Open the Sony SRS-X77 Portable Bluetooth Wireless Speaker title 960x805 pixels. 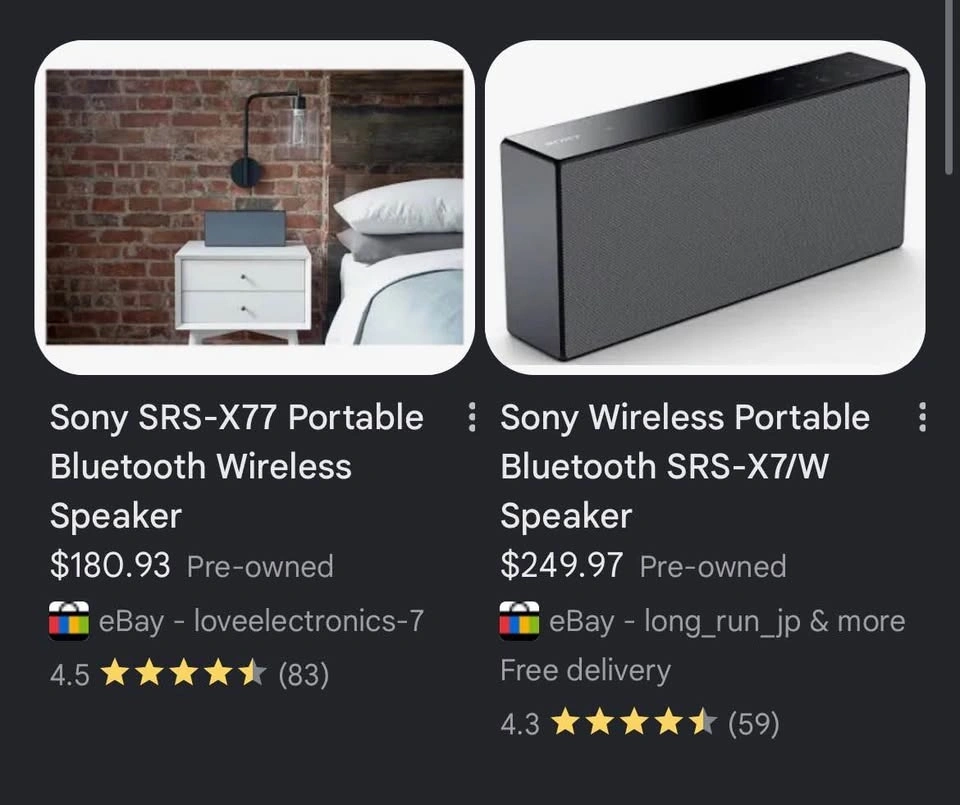point(236,466)
